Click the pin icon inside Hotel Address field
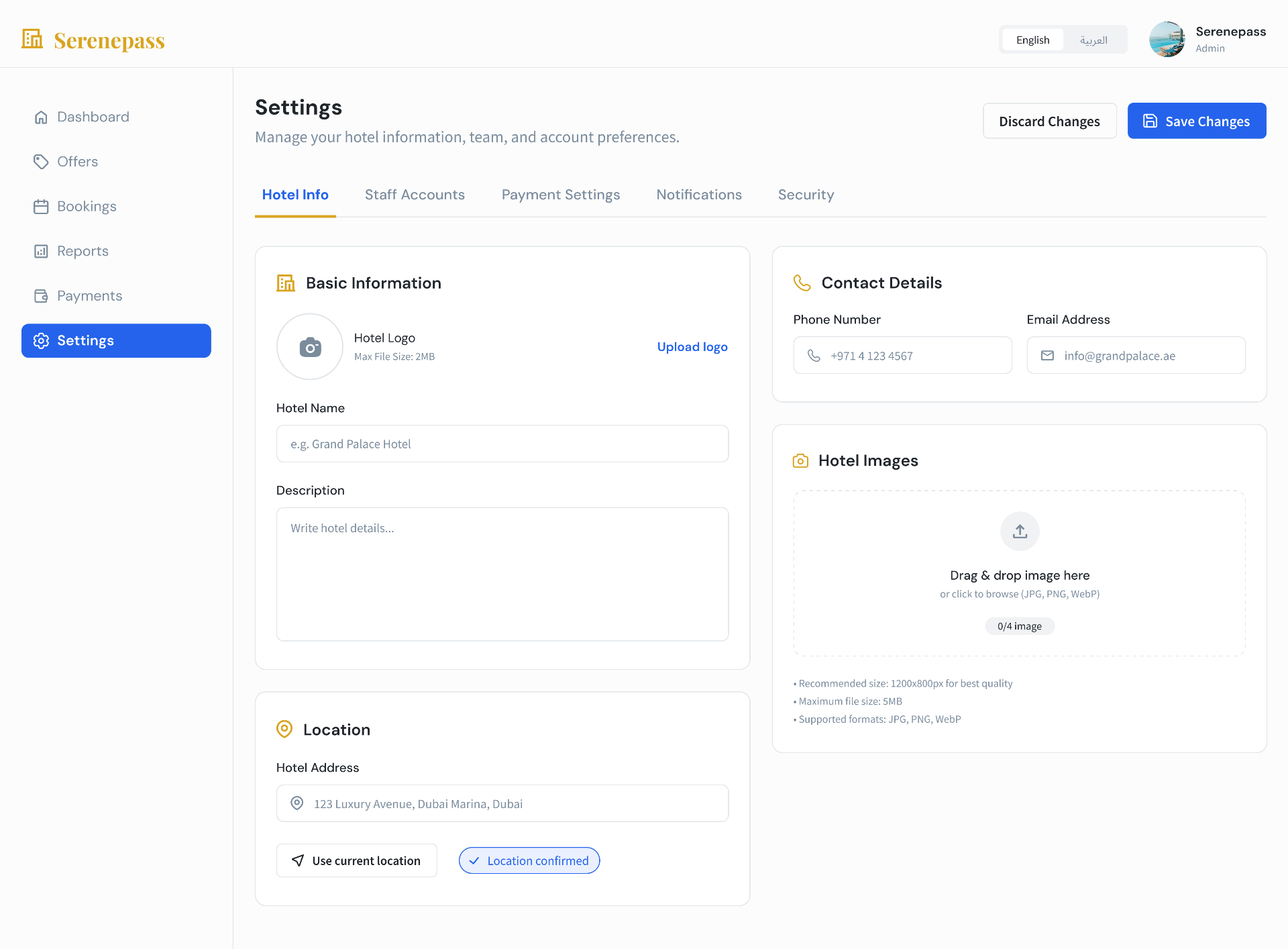This screenshot has height=949, width=1288. pyautogui.click(x=297, y=803)
